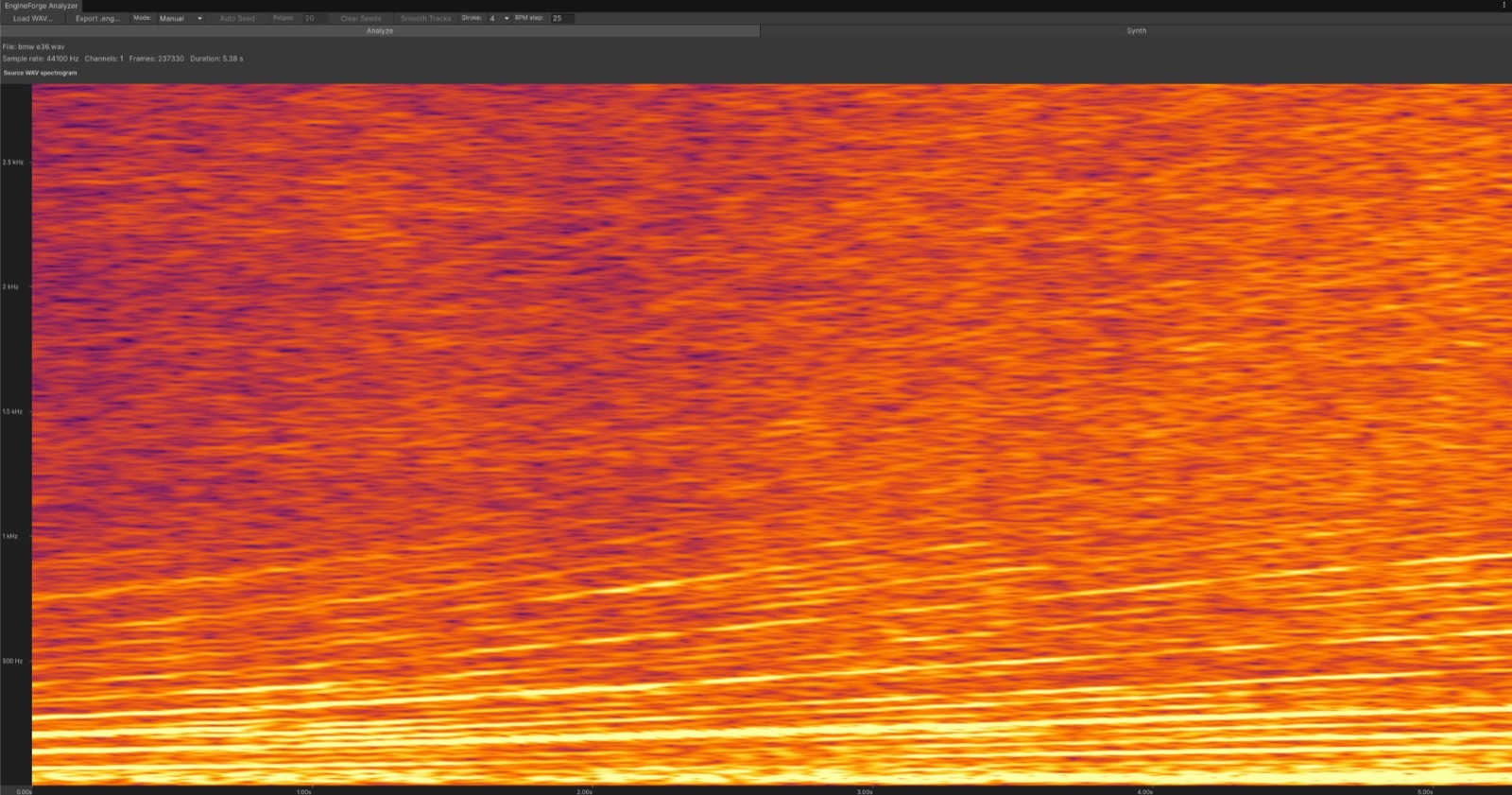Switch to the Analyze tab
The width and height of the screenshot is (1512, 795).
coord(380,31)
